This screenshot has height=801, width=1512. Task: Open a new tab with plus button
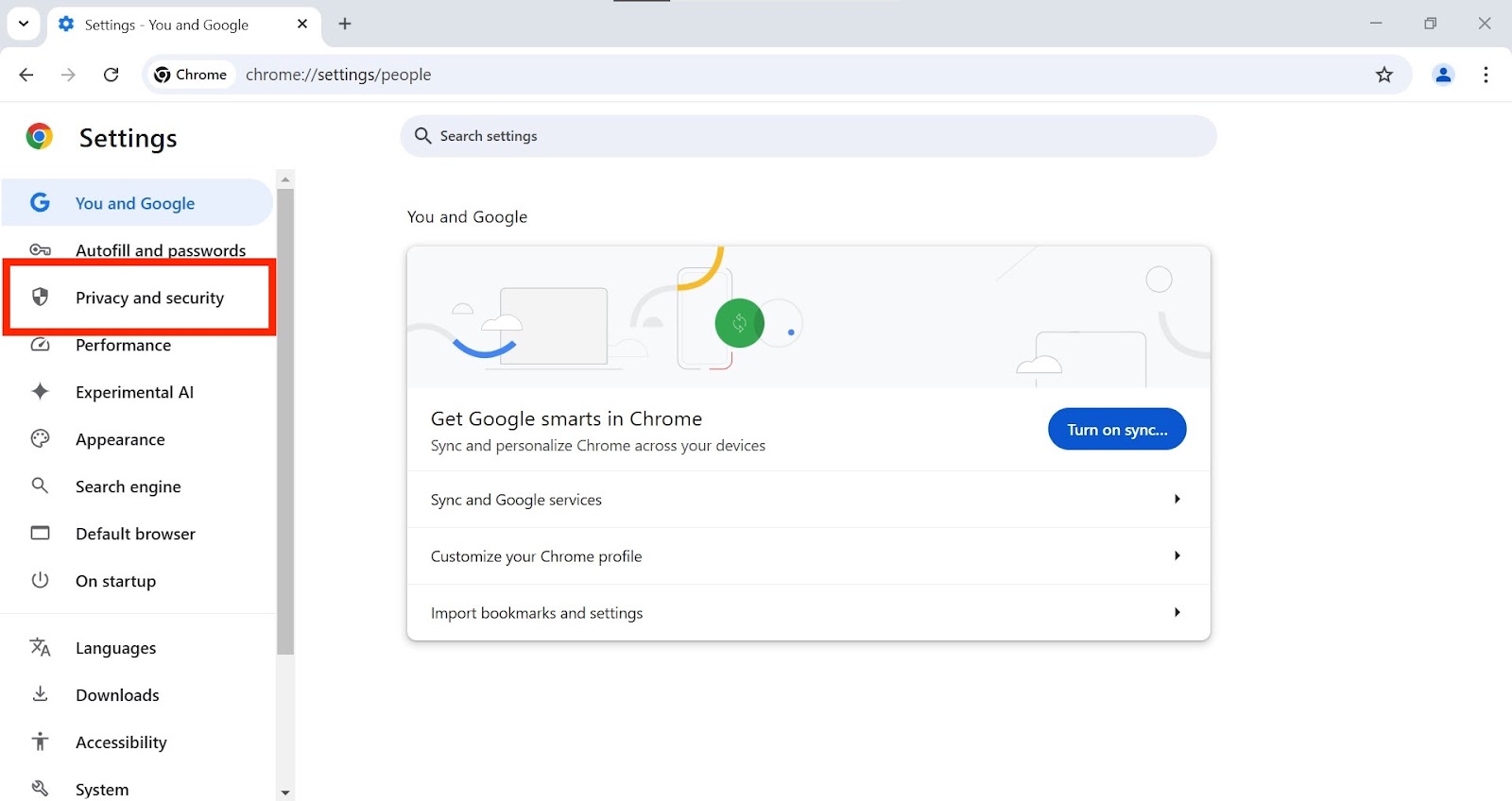[x=345, y=25]
